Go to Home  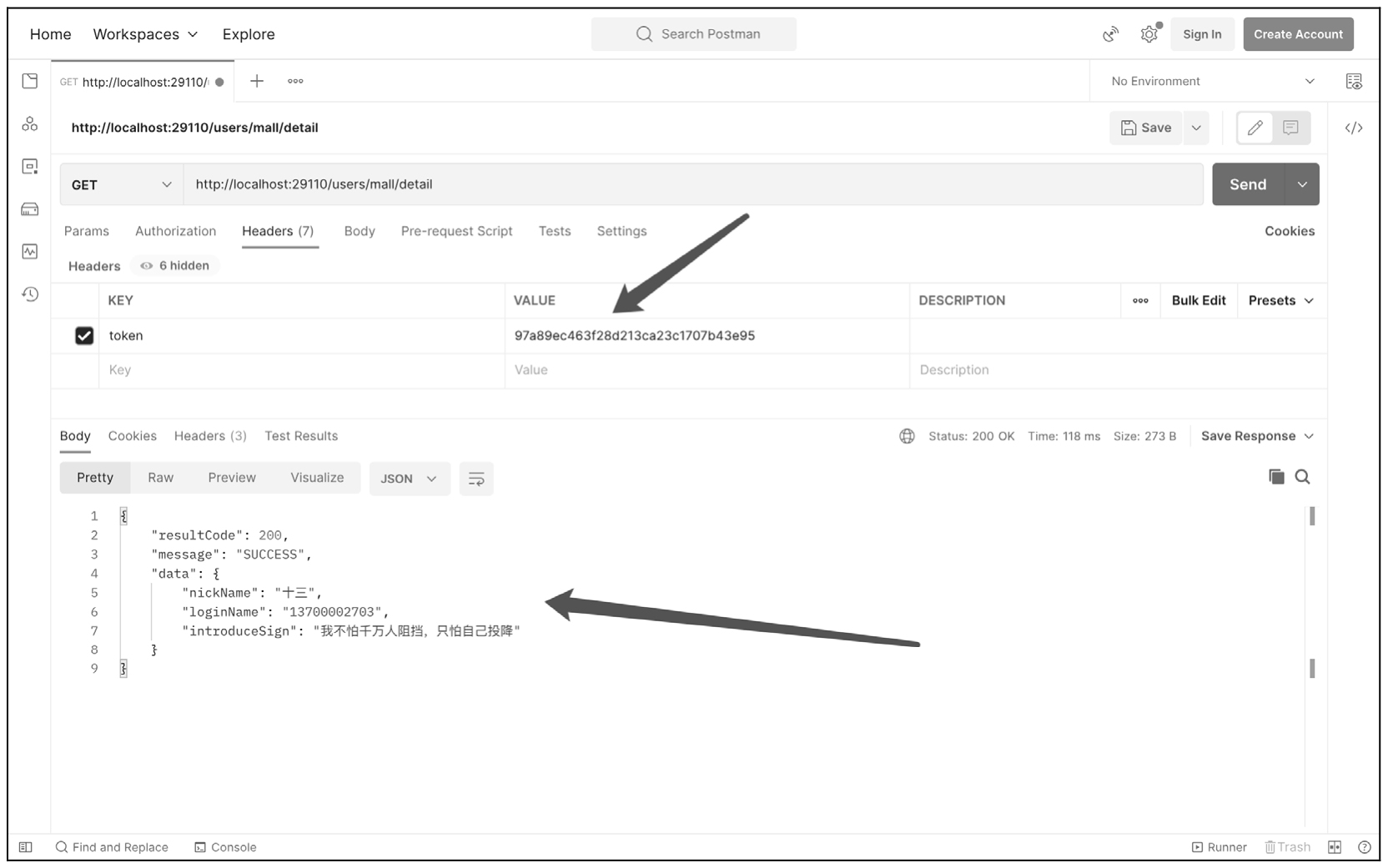[x=50, y=34]
